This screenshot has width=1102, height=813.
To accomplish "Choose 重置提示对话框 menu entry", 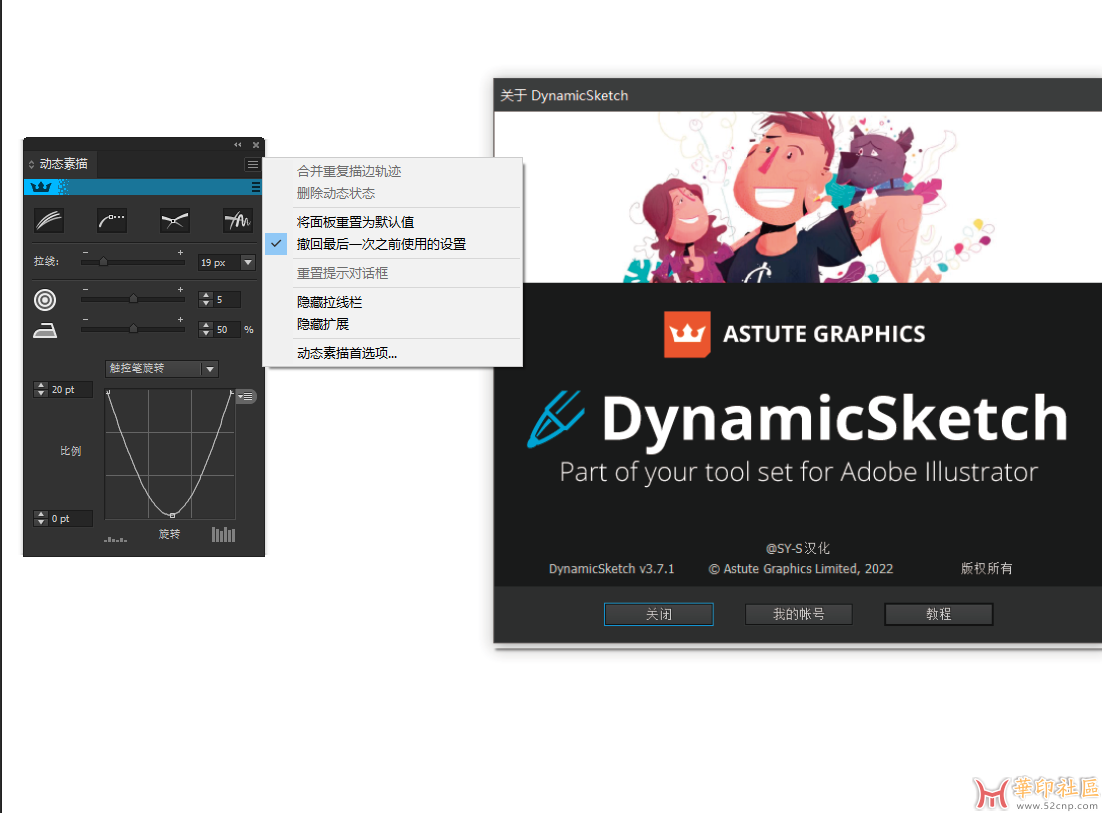I will [342, 273].
